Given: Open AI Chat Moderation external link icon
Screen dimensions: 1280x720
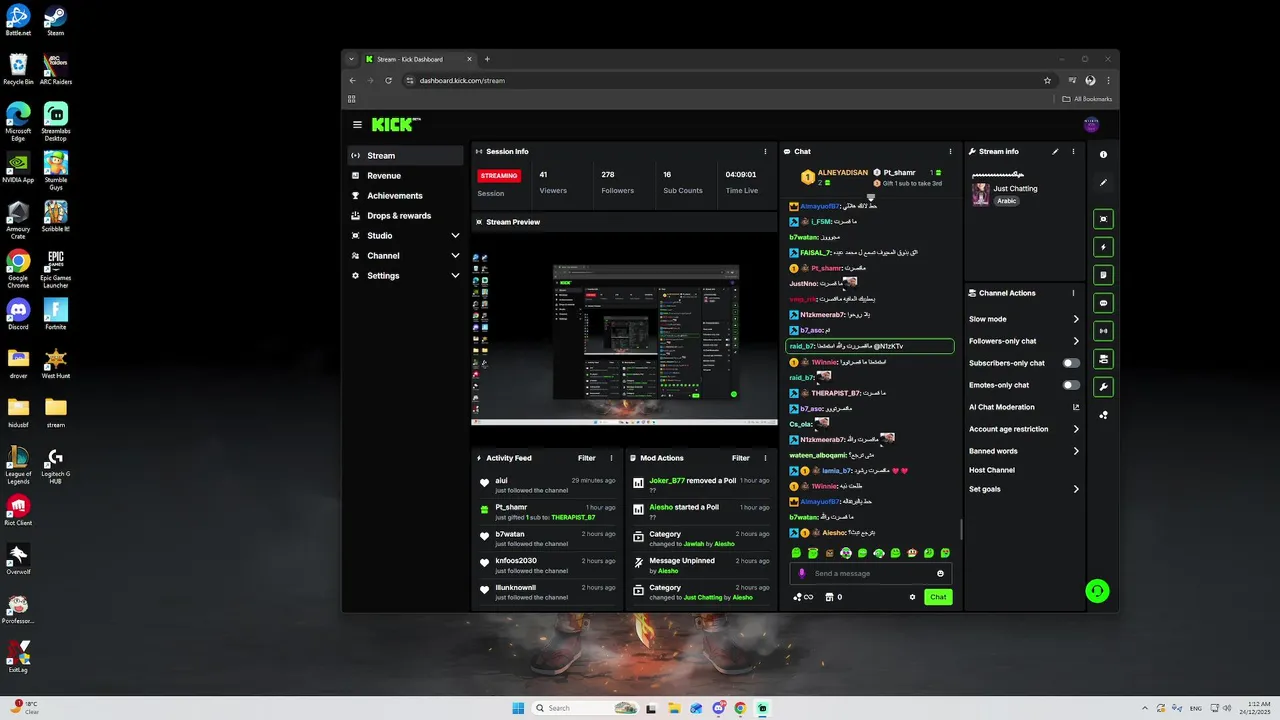Looking at the screenshot, I should click(x=1076, y=407).
